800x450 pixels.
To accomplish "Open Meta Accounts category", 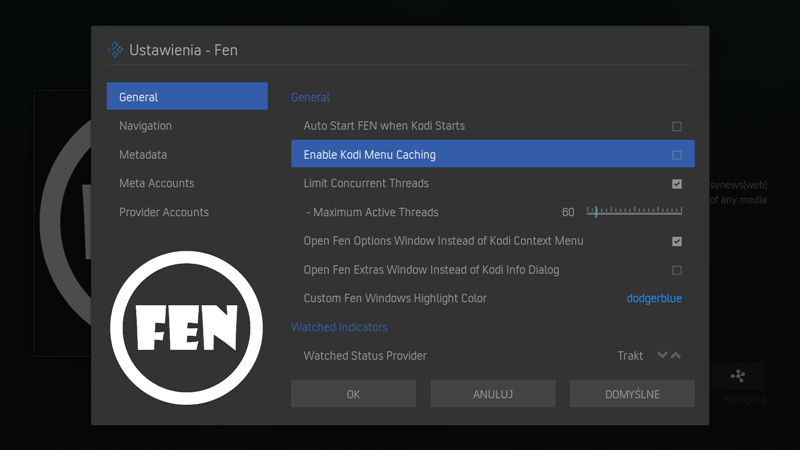I will pos(187,183).
